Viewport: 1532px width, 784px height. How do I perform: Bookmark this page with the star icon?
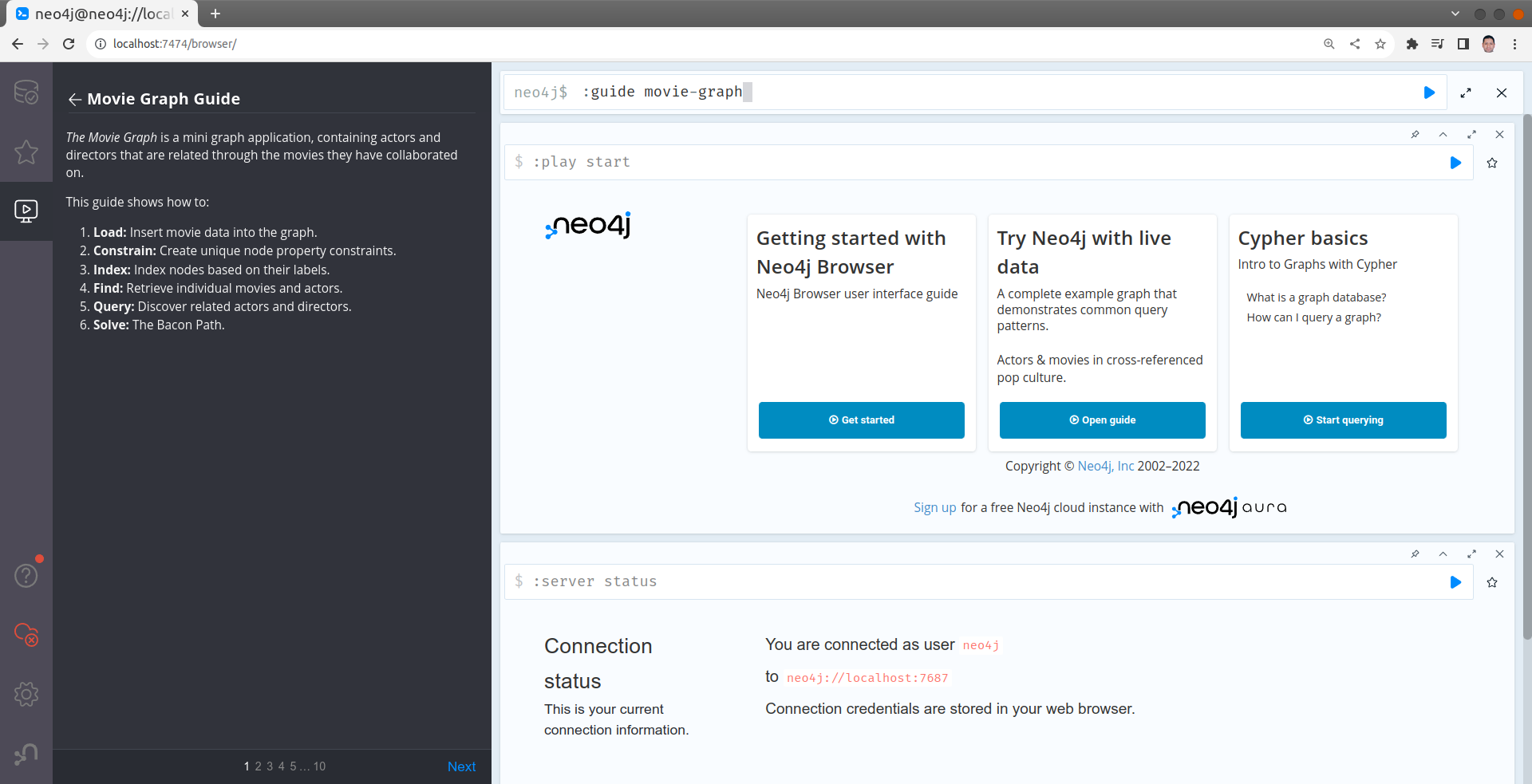[1380, 44]
